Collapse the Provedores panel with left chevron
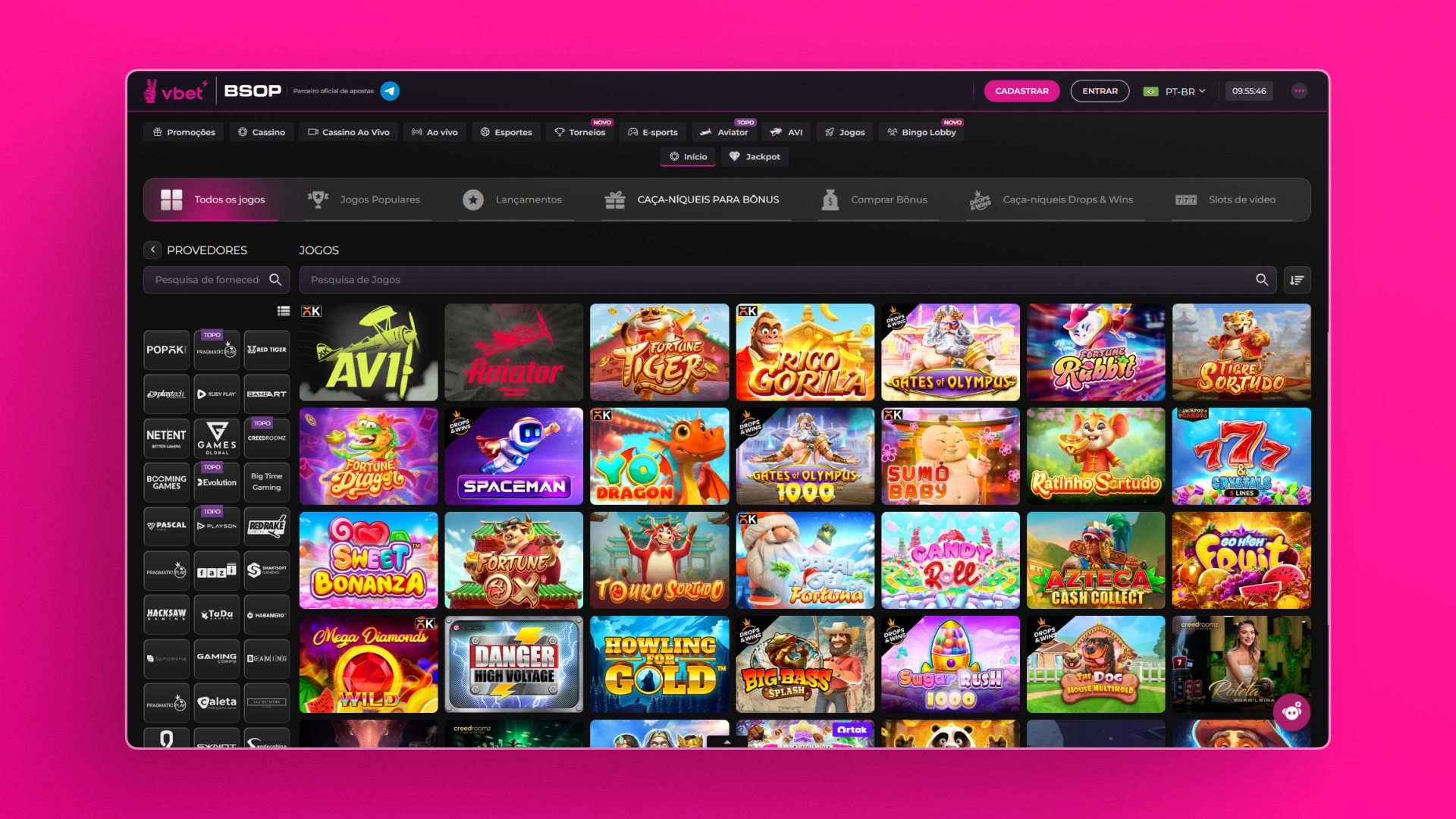 coord(152,249)
